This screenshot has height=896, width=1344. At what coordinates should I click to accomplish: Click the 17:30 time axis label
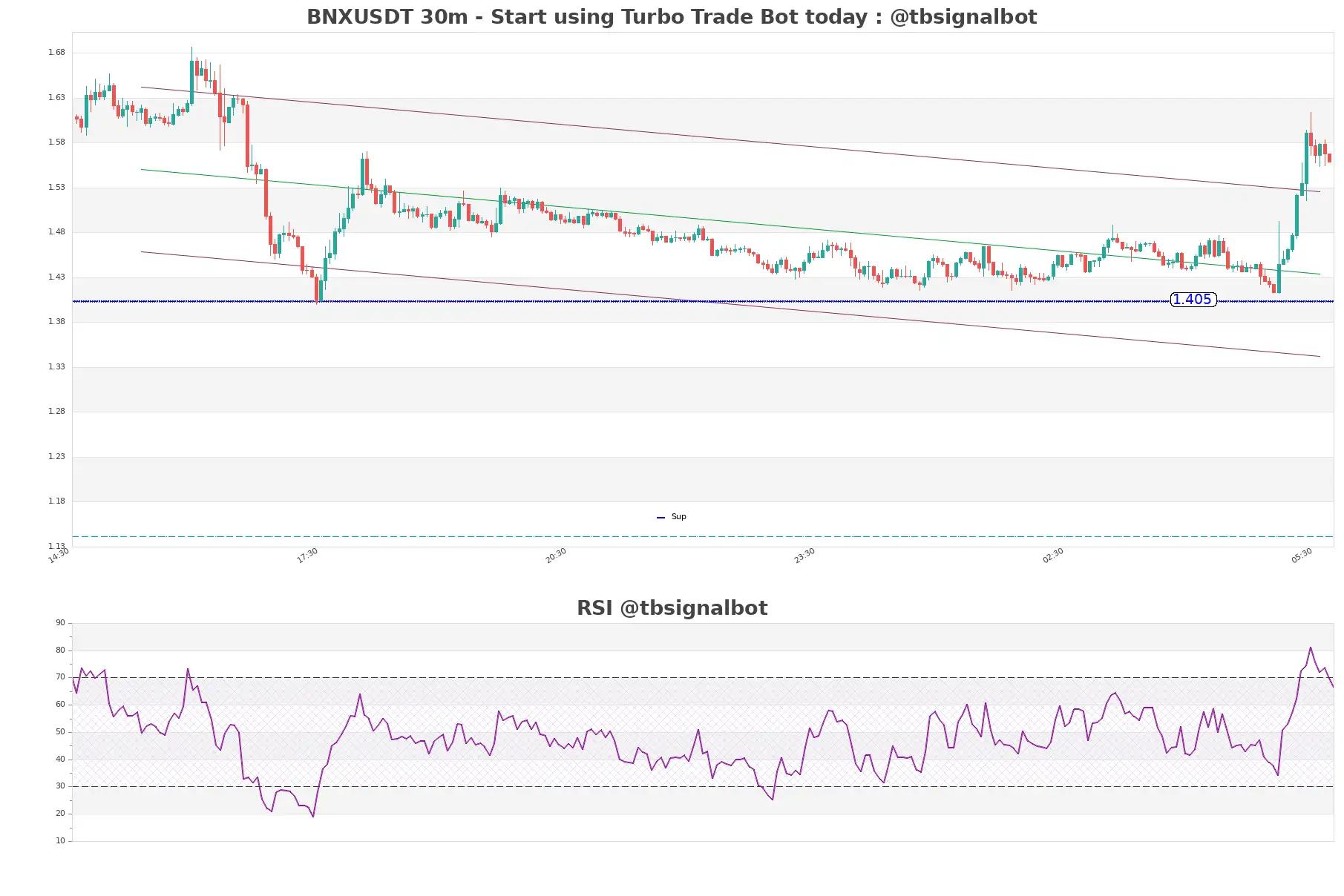(x=307, y=556)
